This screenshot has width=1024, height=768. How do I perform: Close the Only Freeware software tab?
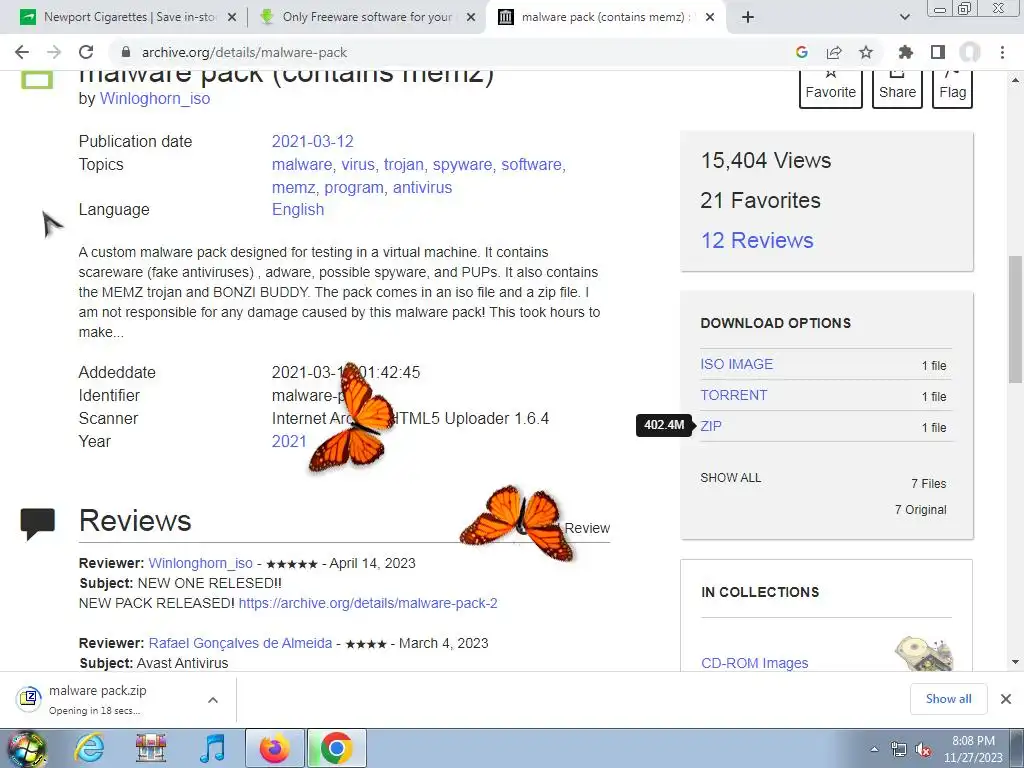(x=471, y=18)
